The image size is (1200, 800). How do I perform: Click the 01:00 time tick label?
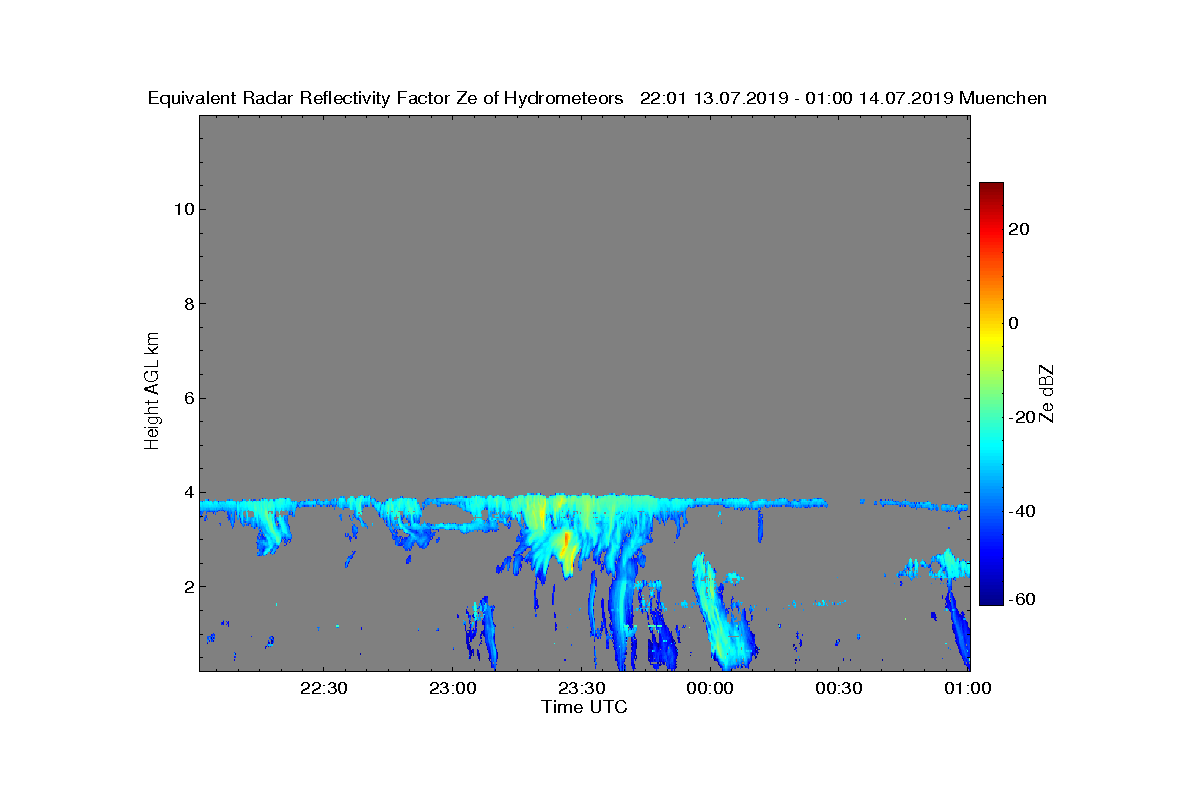[x=968, y=688]
